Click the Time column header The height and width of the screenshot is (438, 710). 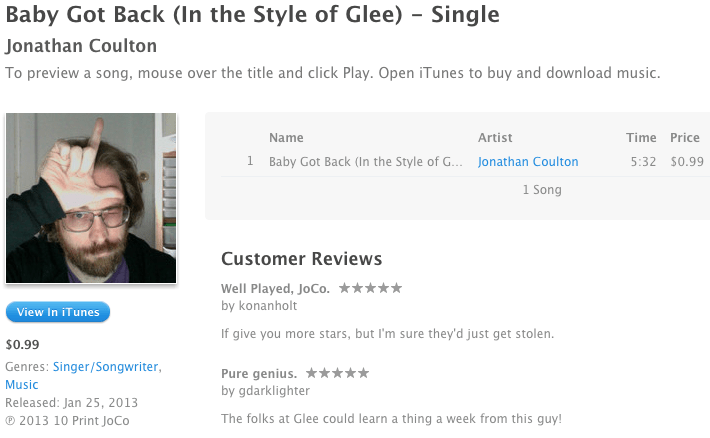coord(641,138)
